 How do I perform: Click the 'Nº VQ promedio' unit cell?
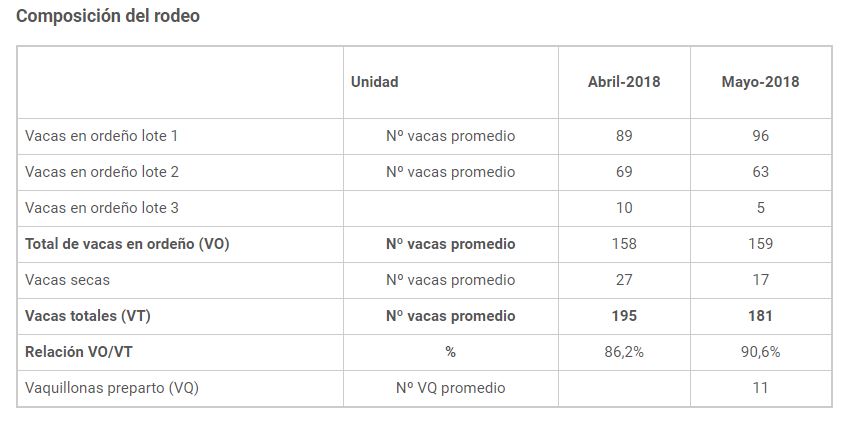tap(450, 388)
